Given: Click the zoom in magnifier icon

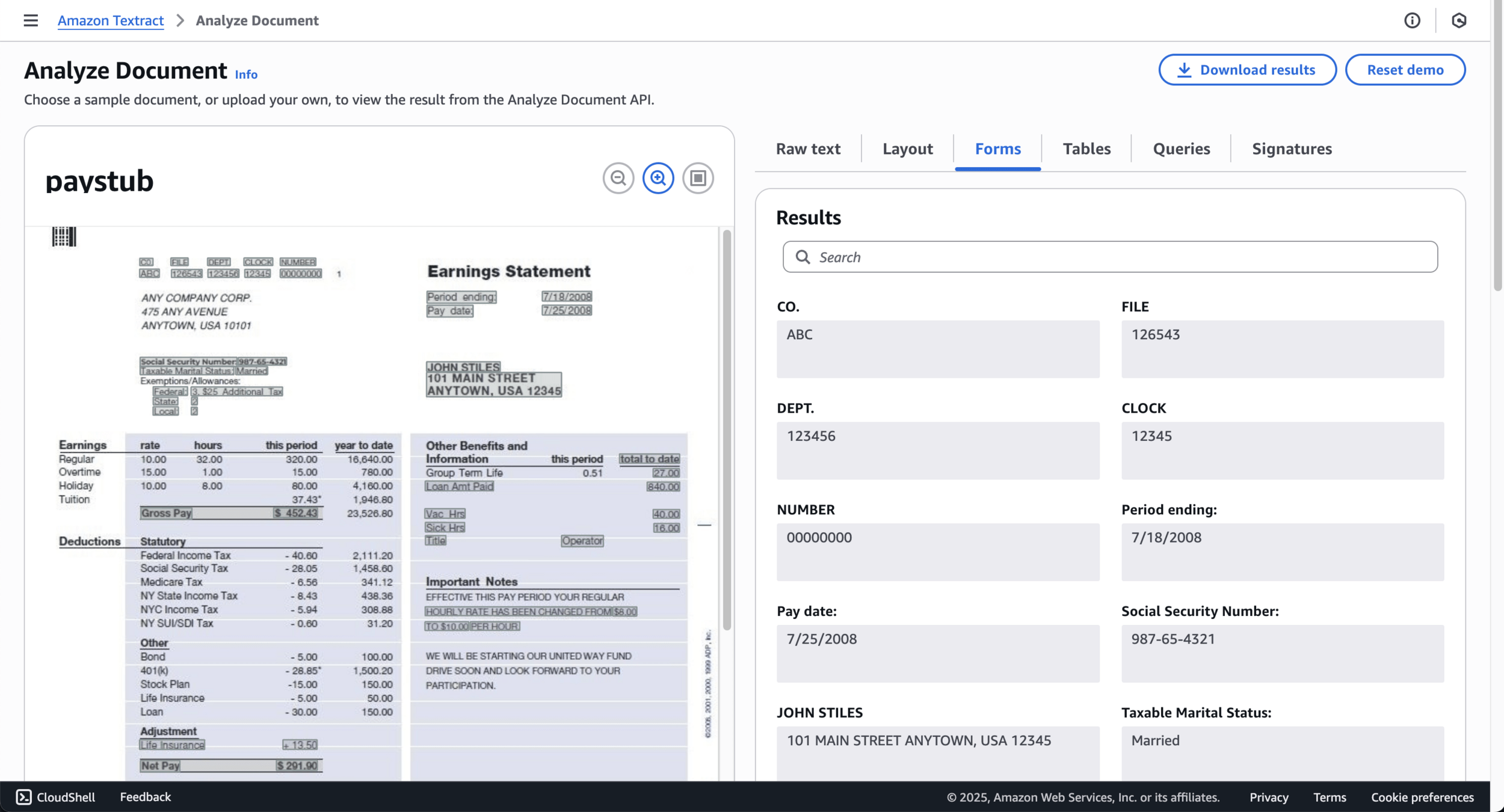Looking at the screenshot, I should tap(658, 178).
